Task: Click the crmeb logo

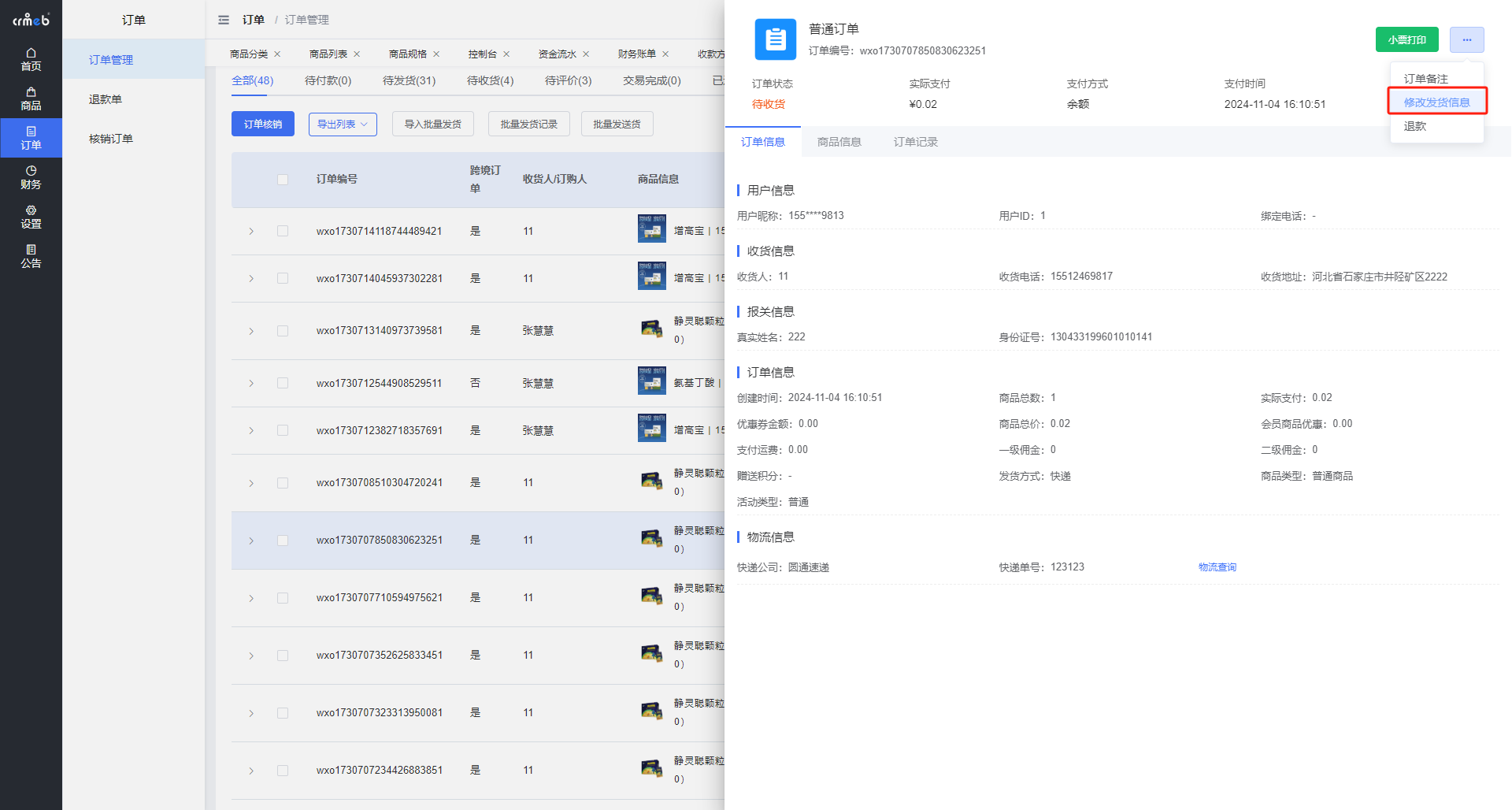Action: coord(31,20)
